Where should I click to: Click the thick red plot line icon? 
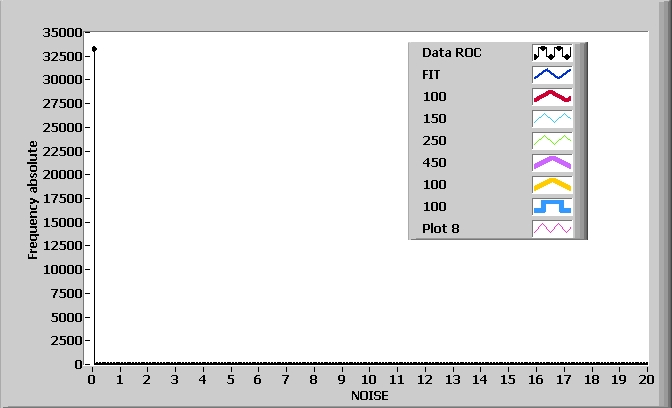[x=552, y=96]
